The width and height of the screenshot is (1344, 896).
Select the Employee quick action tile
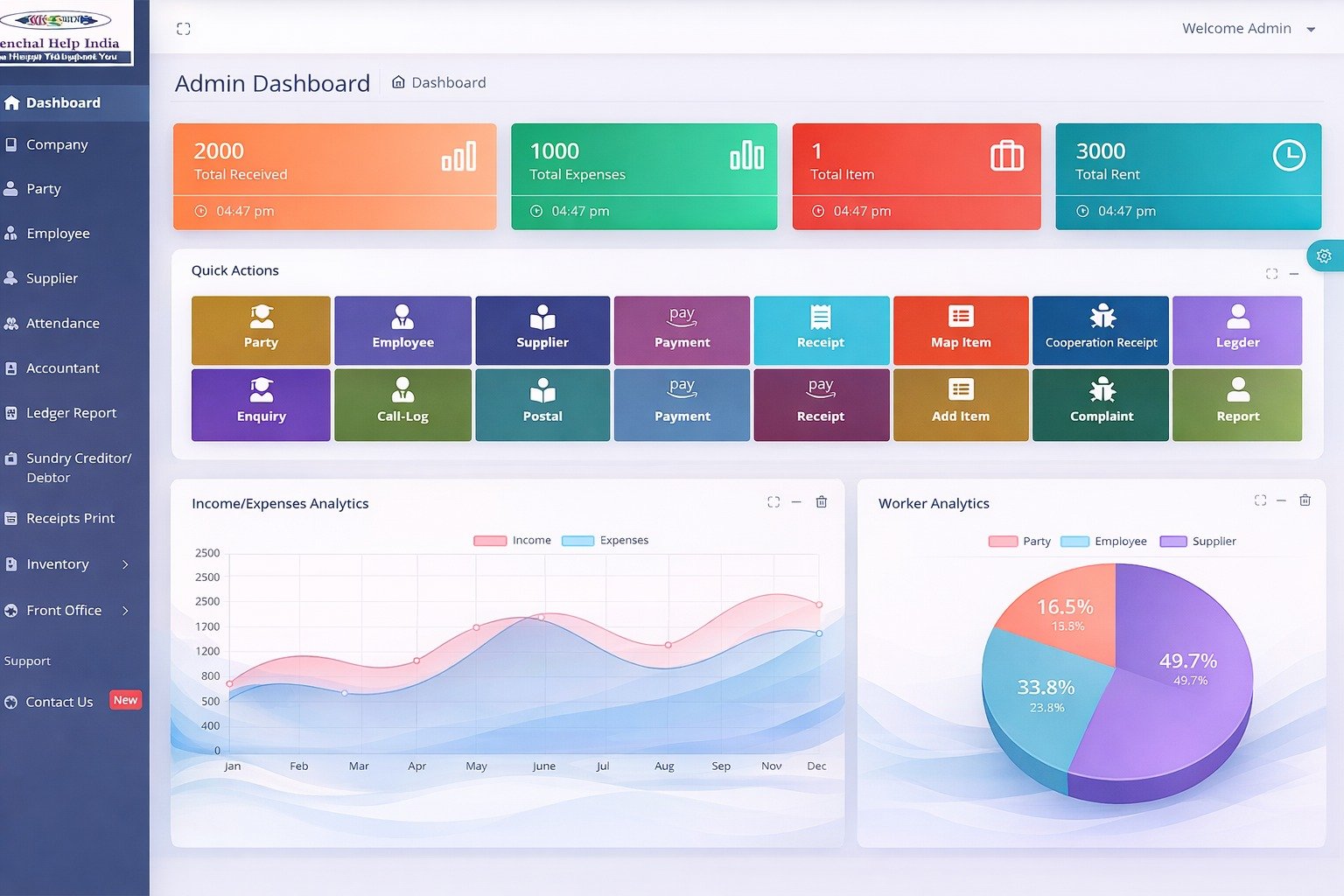coord(402,330)
